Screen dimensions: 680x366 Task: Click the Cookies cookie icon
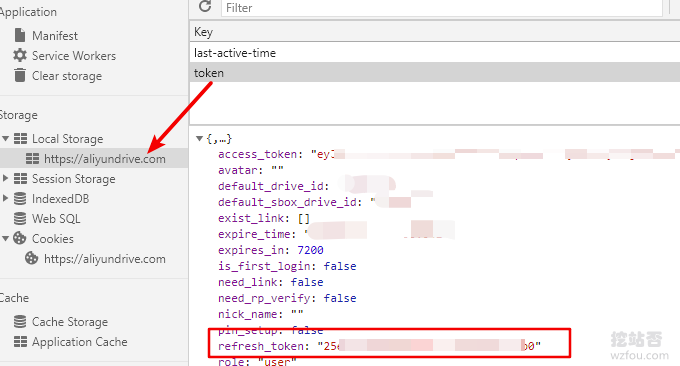20,238
